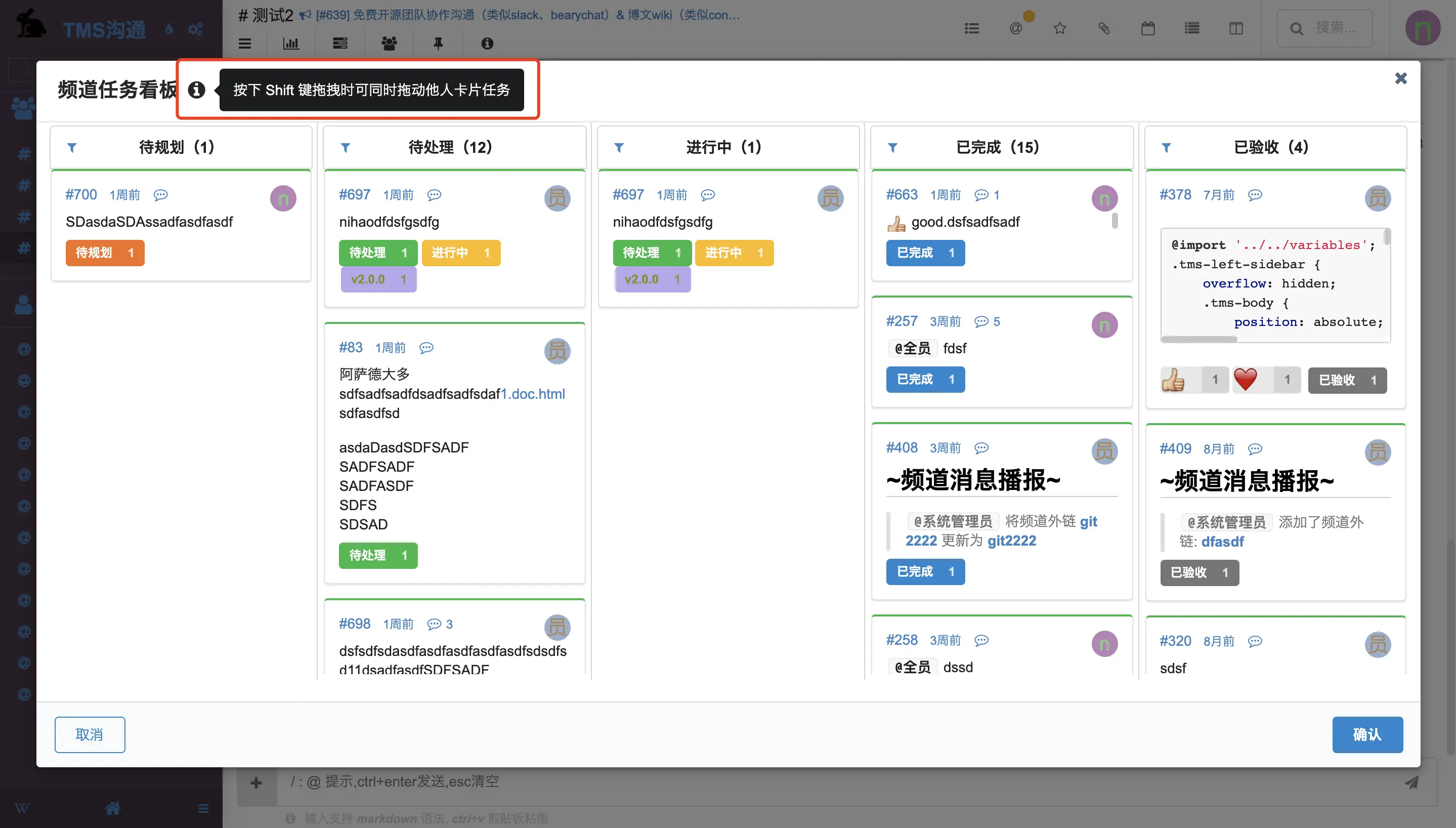This screenshot has height=828, width=1456.
Task: Toggle thumbs-up reaction on card #378
Action: click(x=1194, y=379)
